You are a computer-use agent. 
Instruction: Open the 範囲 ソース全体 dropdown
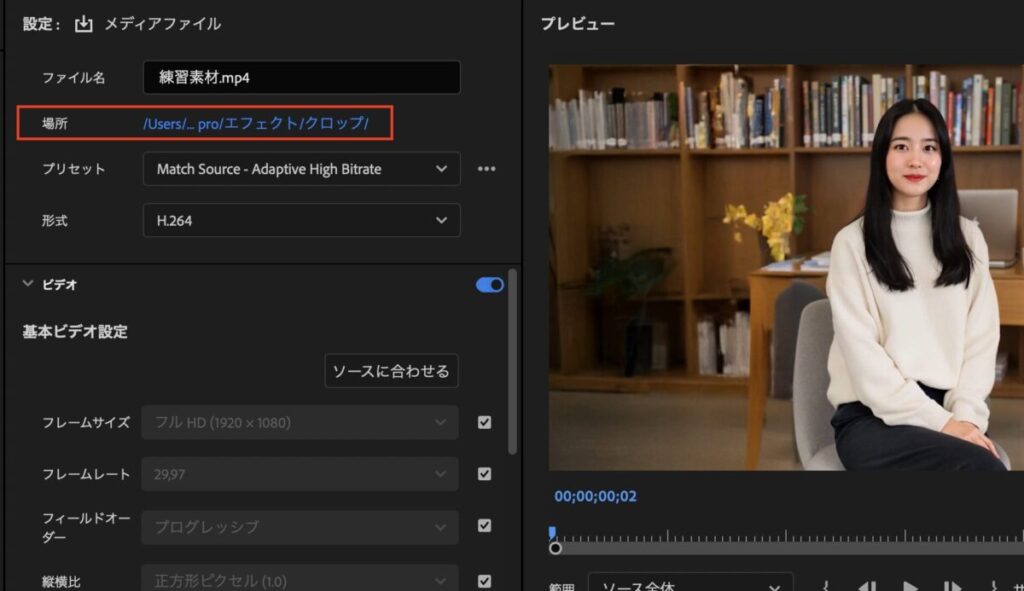tap(690, 585)
